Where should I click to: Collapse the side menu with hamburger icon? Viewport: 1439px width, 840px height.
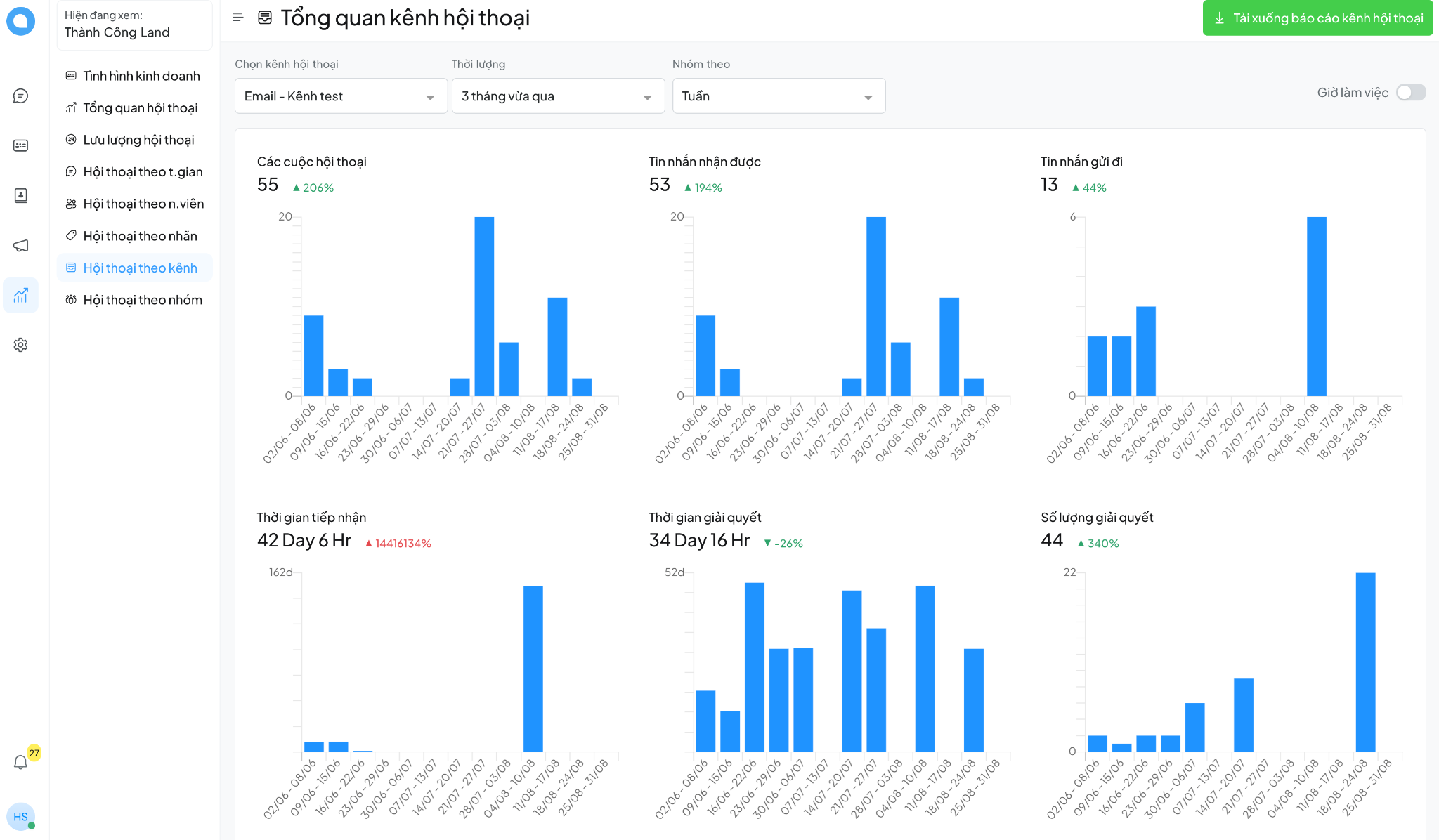(x=238, y=18)
